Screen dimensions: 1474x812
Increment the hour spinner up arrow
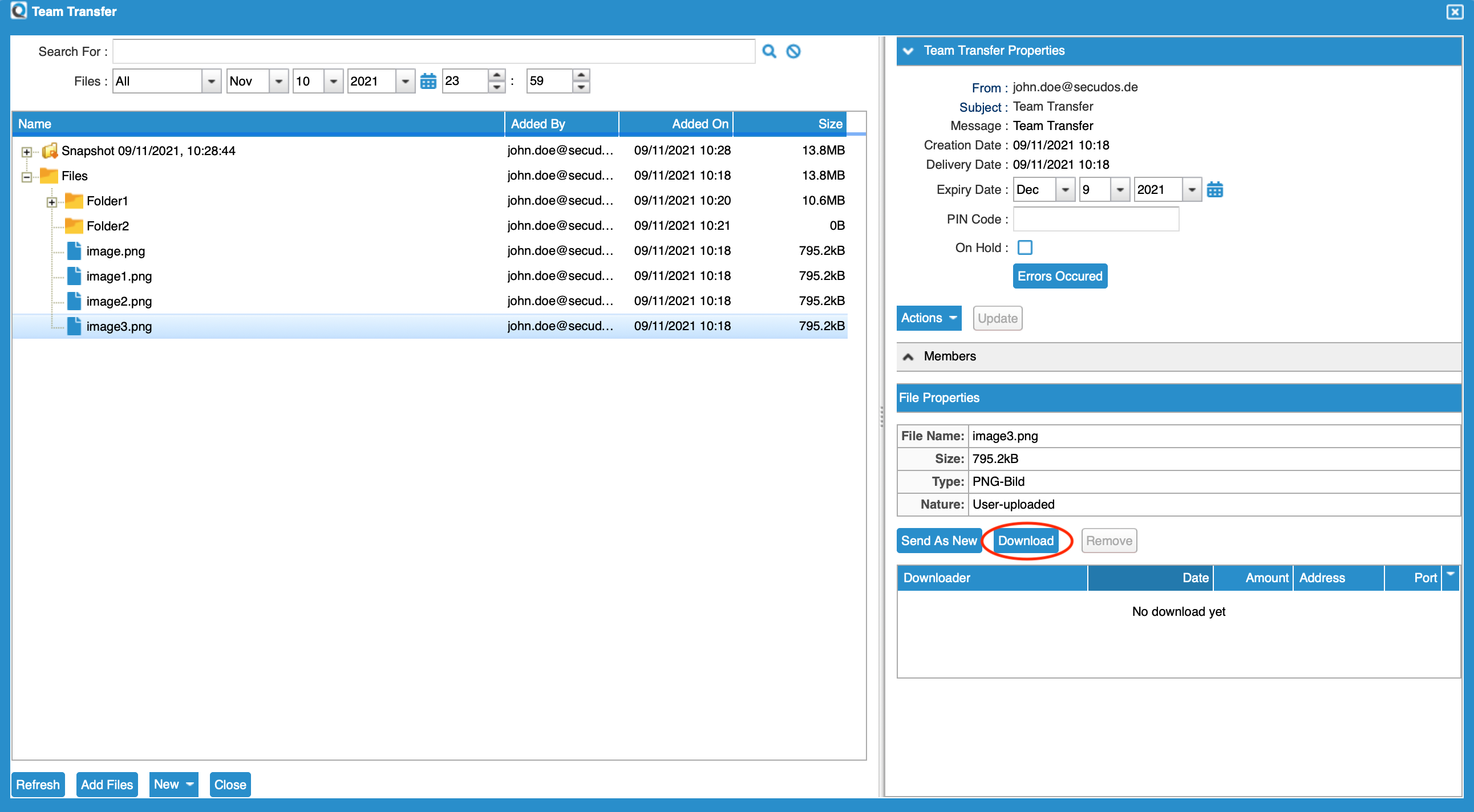(x=497, y=75)
